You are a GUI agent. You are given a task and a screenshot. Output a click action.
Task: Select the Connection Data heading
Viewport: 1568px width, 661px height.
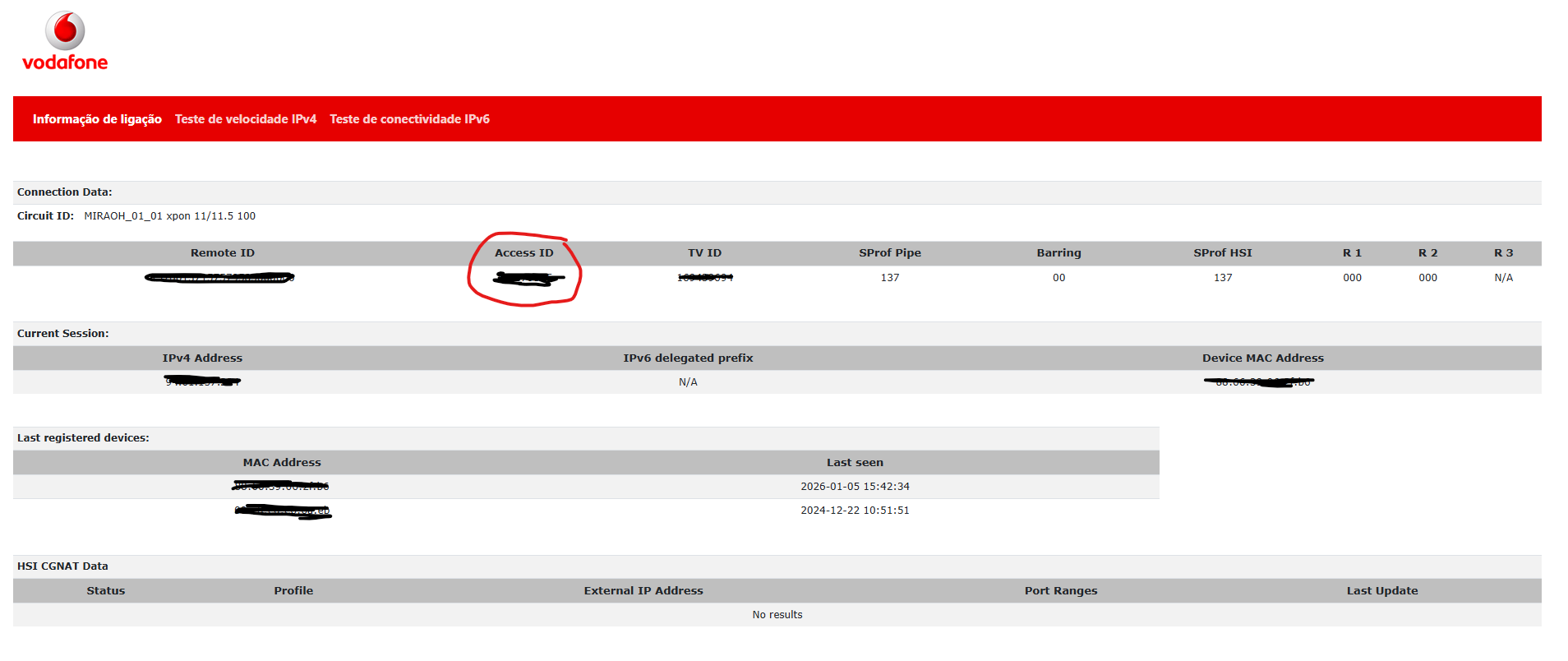pos(65,192)
